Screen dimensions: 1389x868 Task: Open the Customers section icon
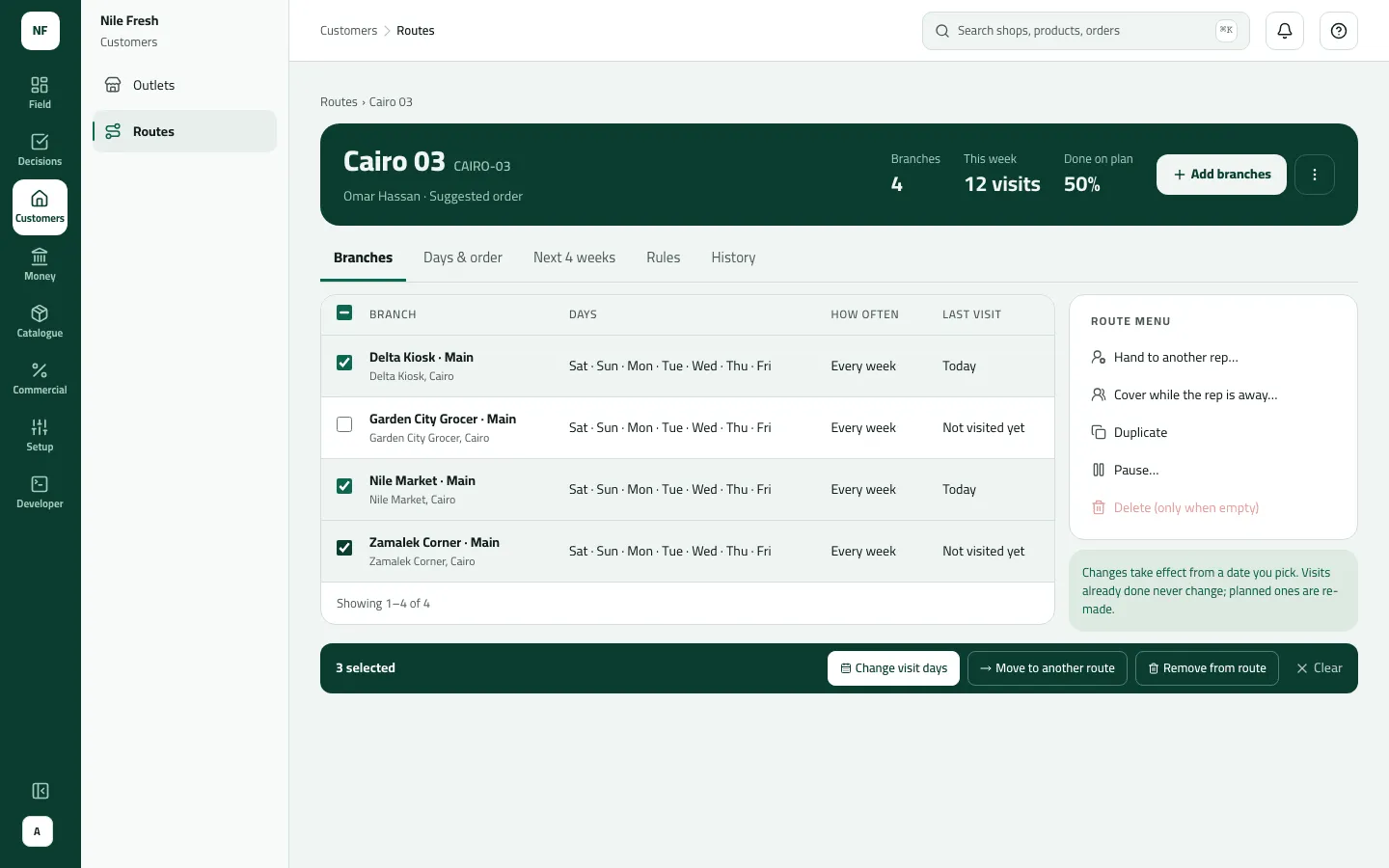(x=40, y=207)
